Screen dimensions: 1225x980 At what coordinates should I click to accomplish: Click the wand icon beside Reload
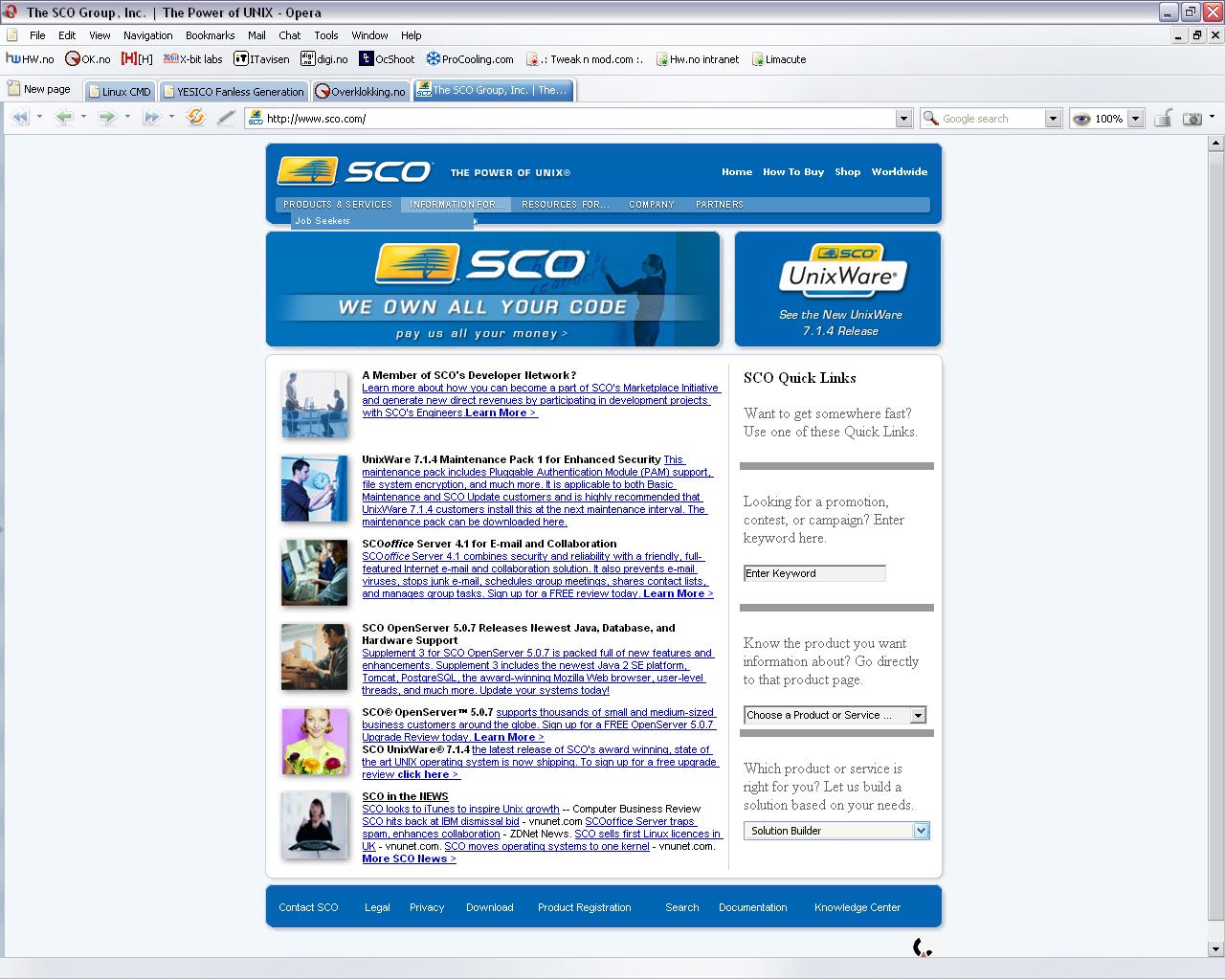pyautogui.click(x=226, y=118)
